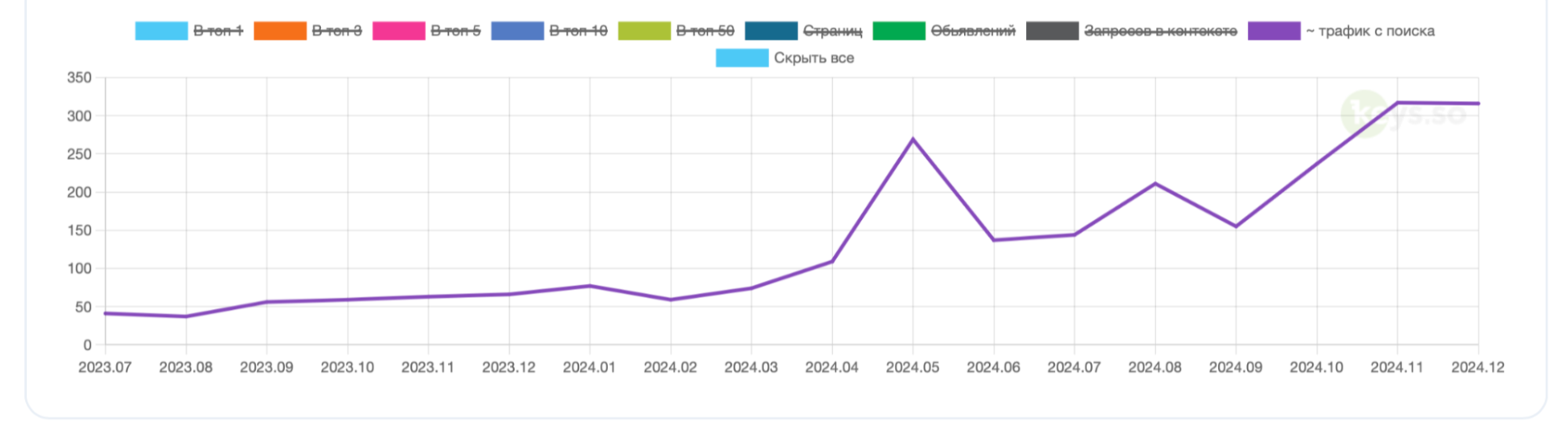Click the keys.so watermark logo

click(x=1402, y=114)
